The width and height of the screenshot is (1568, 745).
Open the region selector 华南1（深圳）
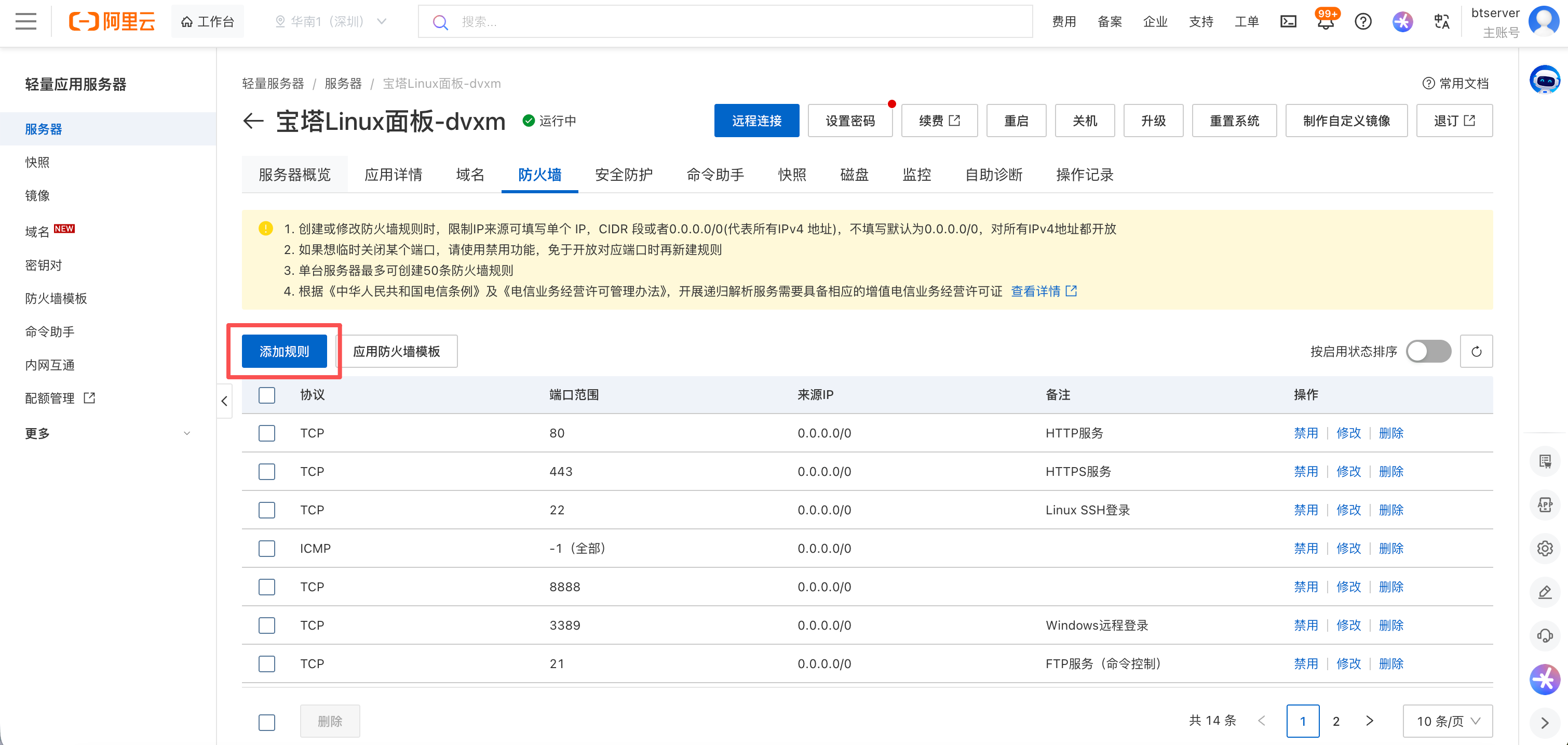331,21
